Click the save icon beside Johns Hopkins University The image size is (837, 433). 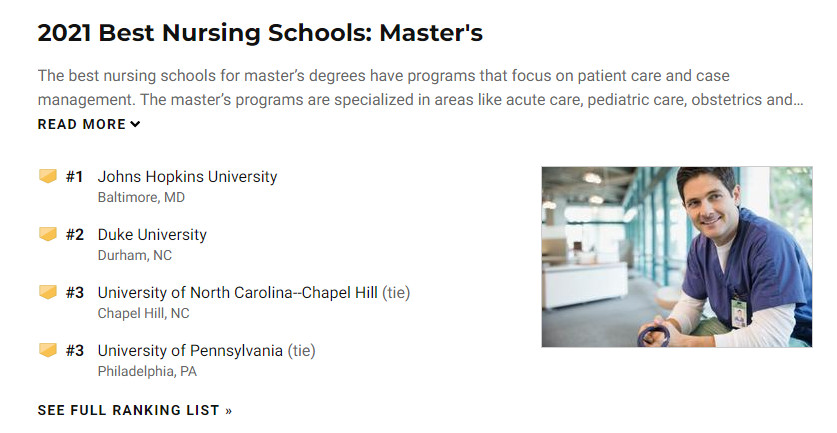coord(47,177)
